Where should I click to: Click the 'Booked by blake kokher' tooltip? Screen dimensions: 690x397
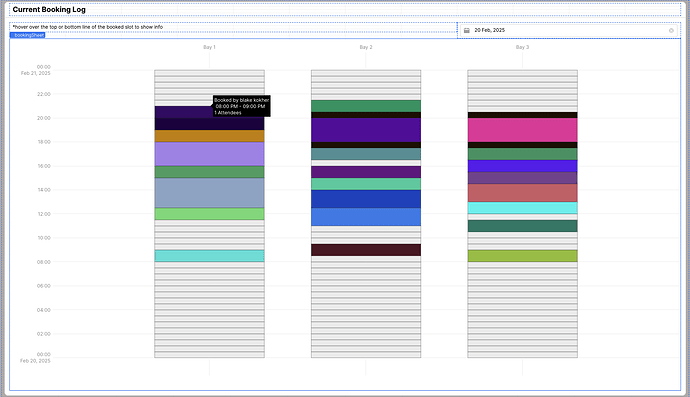pos(242,106)
